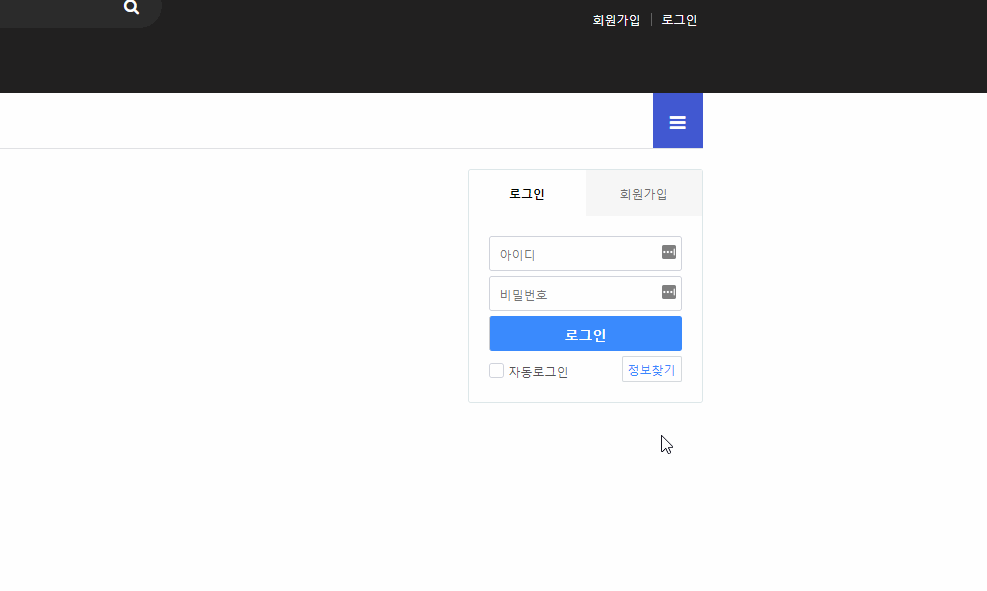Click password manager icon in 비밀번호 field
The image size is (987, 591).
tap(669, 292)
